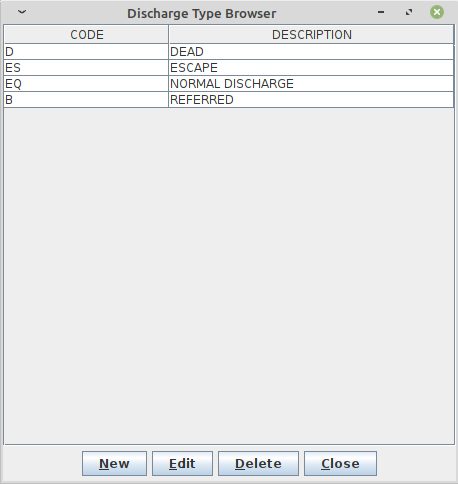Screen dimensions: 458x484
Task: Click the New button
Action: 114,463
